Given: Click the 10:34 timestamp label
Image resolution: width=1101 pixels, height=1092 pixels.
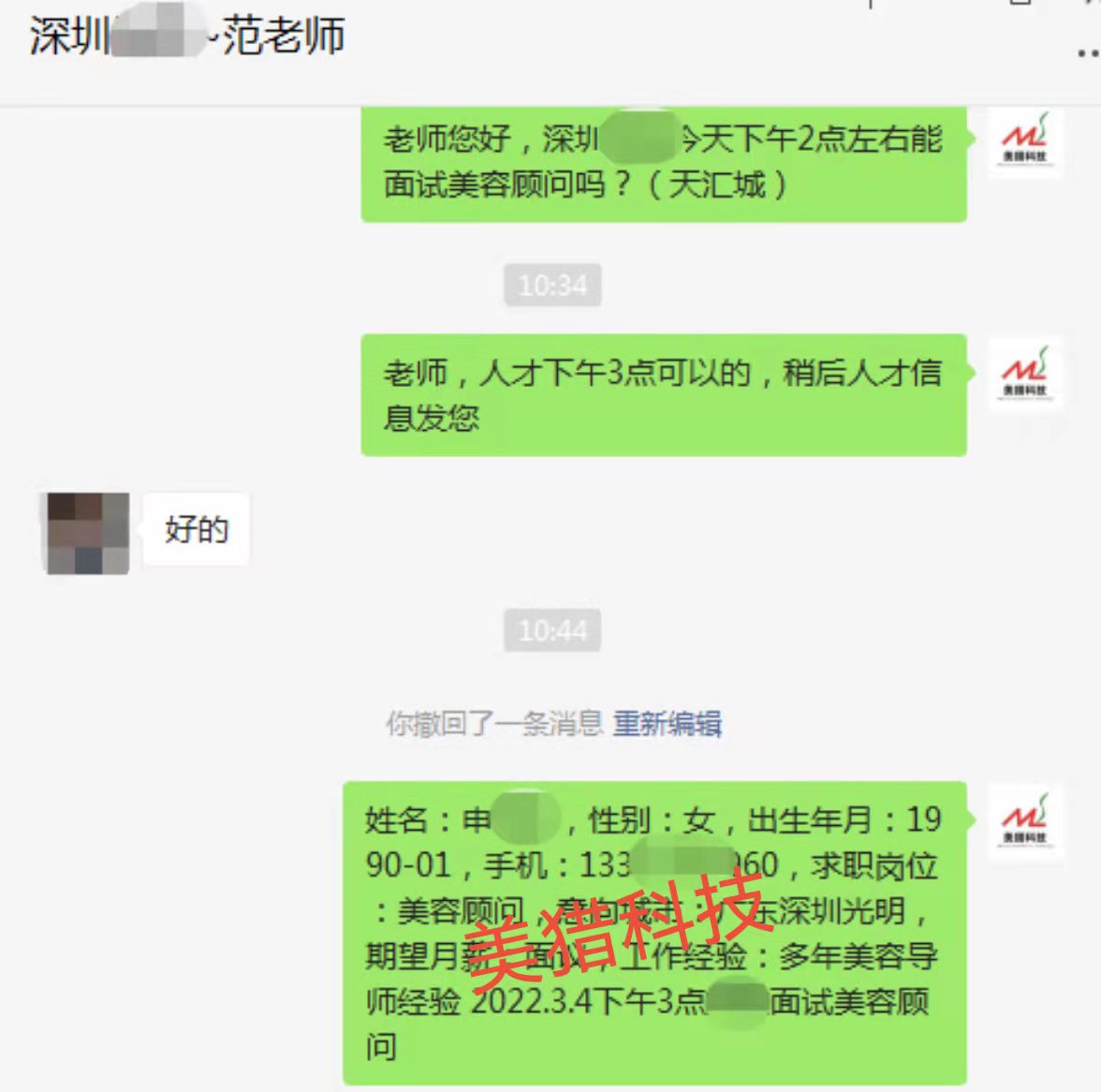Looking at the screenshot, I should (x=552, y=285).
